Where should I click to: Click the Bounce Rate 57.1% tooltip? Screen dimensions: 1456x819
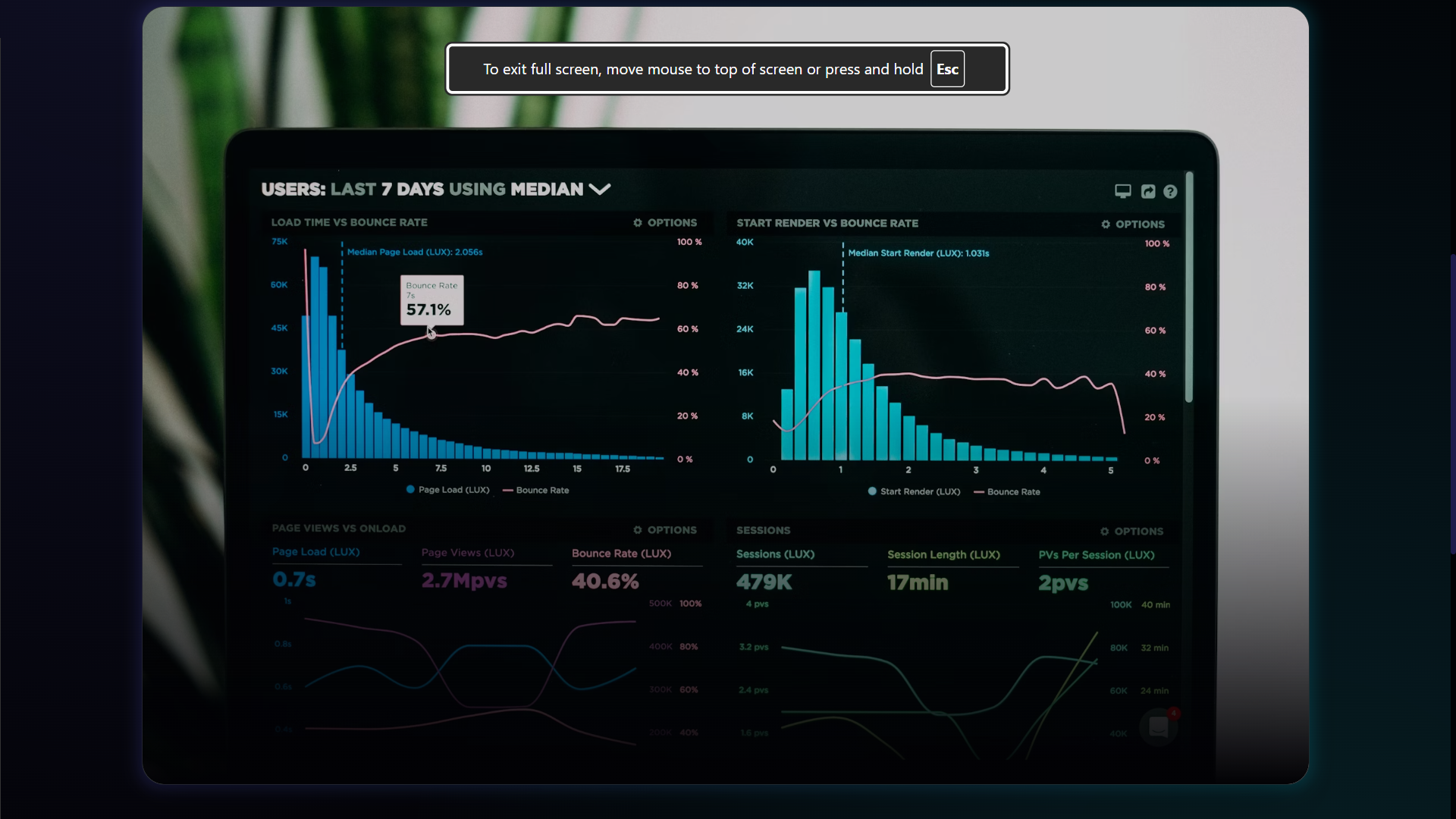tap(431, 300)
